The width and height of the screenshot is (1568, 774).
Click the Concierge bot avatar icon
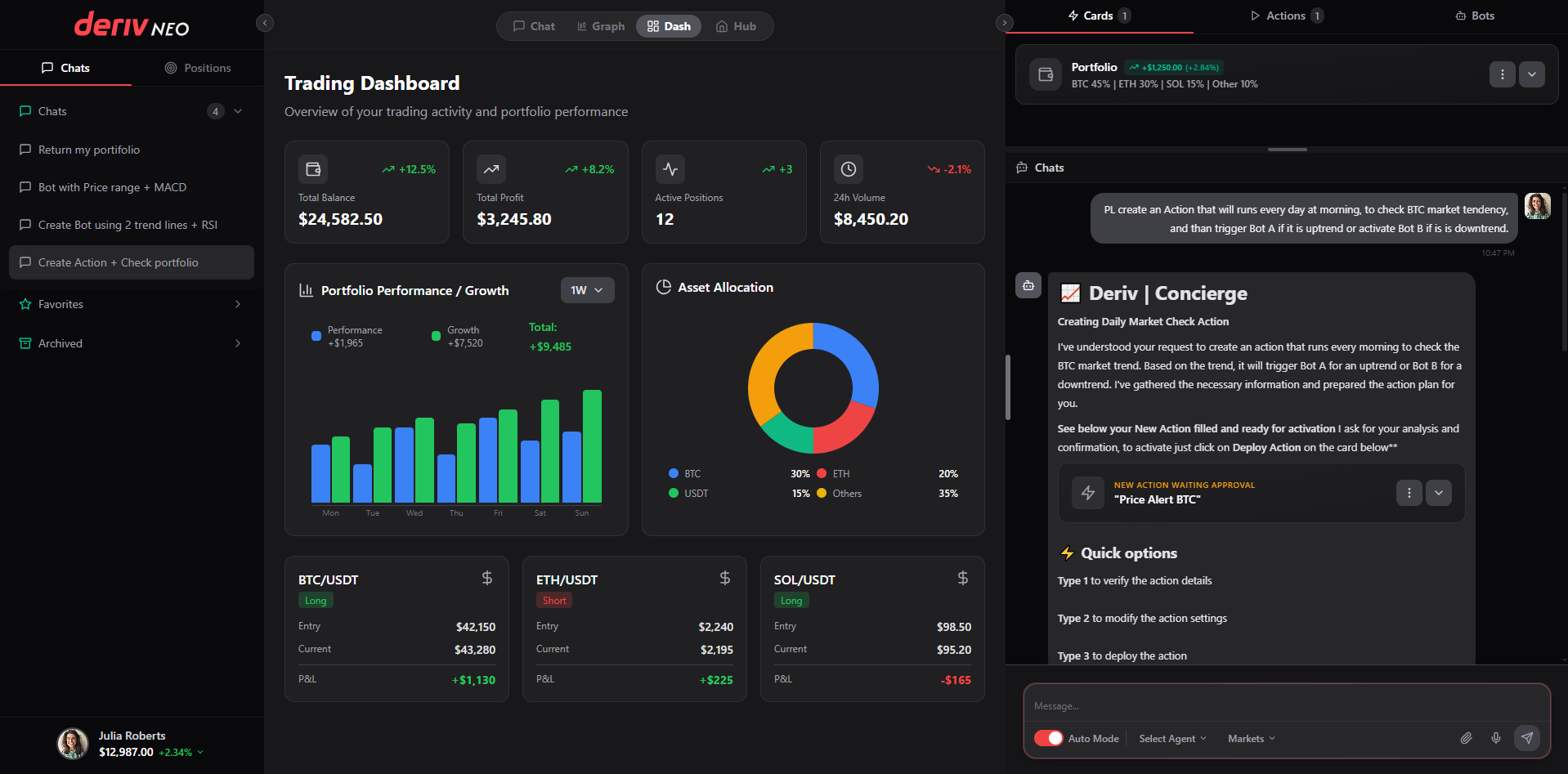1028,285
